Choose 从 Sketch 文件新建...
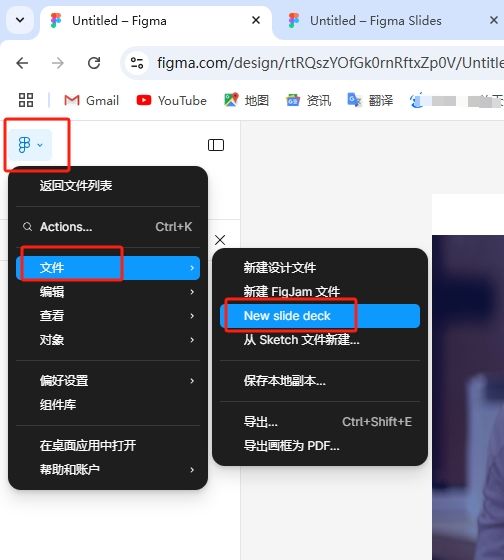 tap(320, 340)
